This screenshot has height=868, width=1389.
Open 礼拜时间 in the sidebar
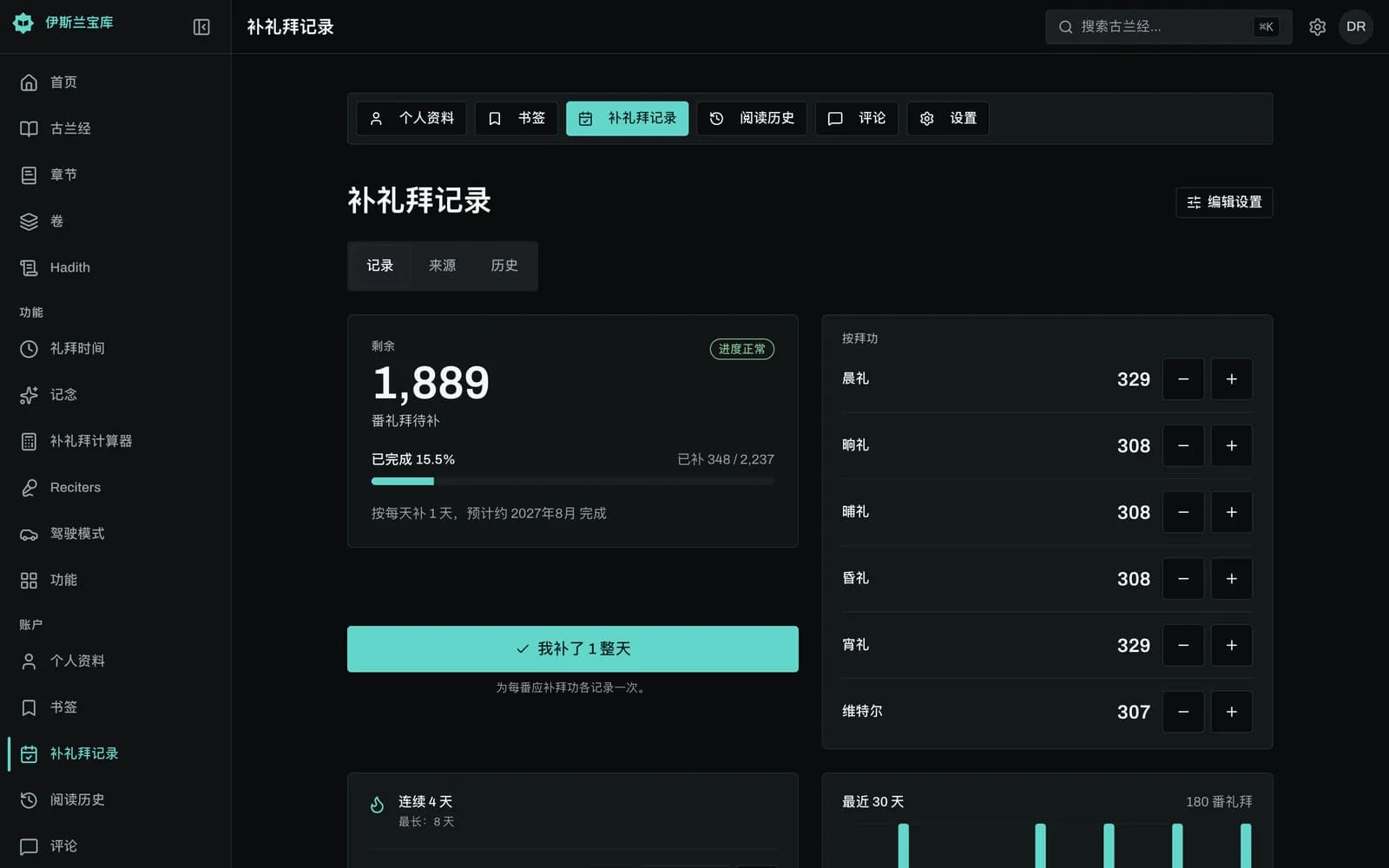pyautogui.click(x=115, y=348)
